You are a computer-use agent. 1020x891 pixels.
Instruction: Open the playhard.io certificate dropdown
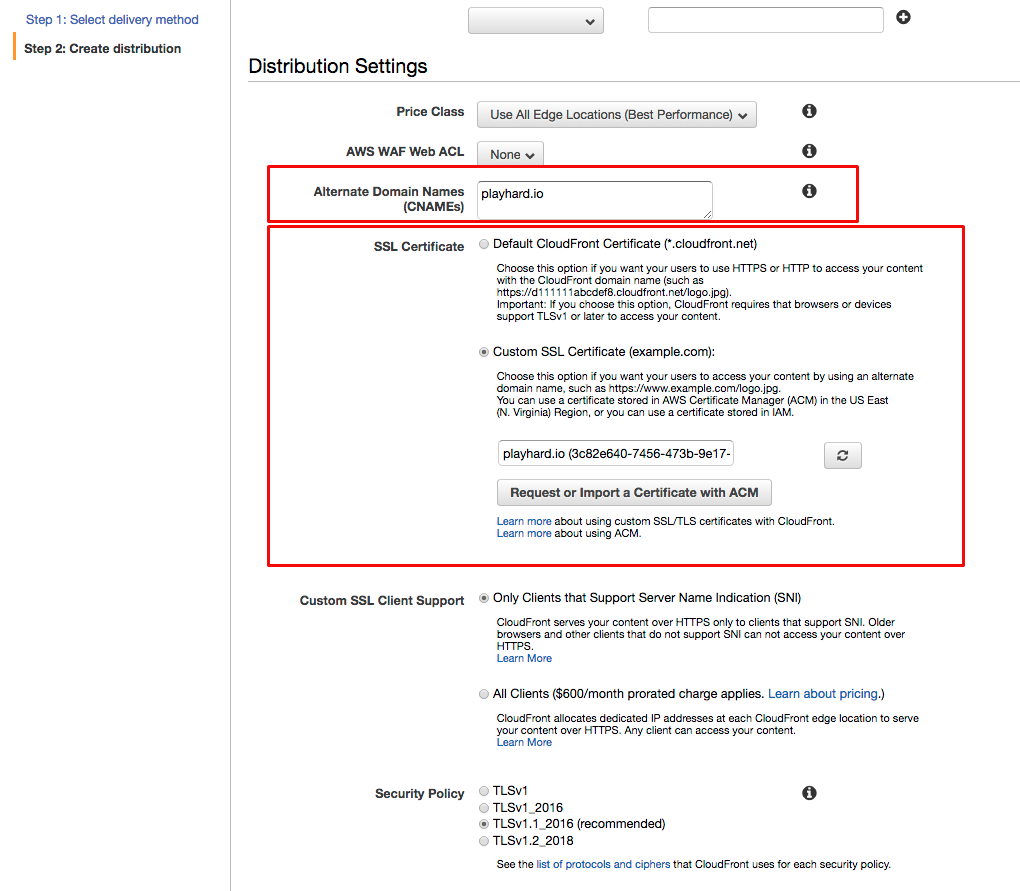[x=616, y=455]
